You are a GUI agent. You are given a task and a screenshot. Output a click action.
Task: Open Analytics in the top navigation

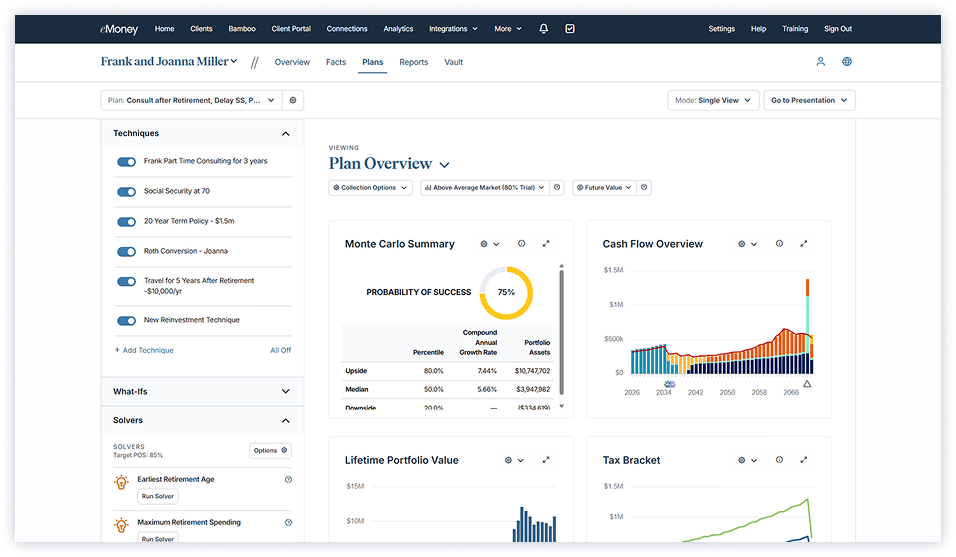398,29
